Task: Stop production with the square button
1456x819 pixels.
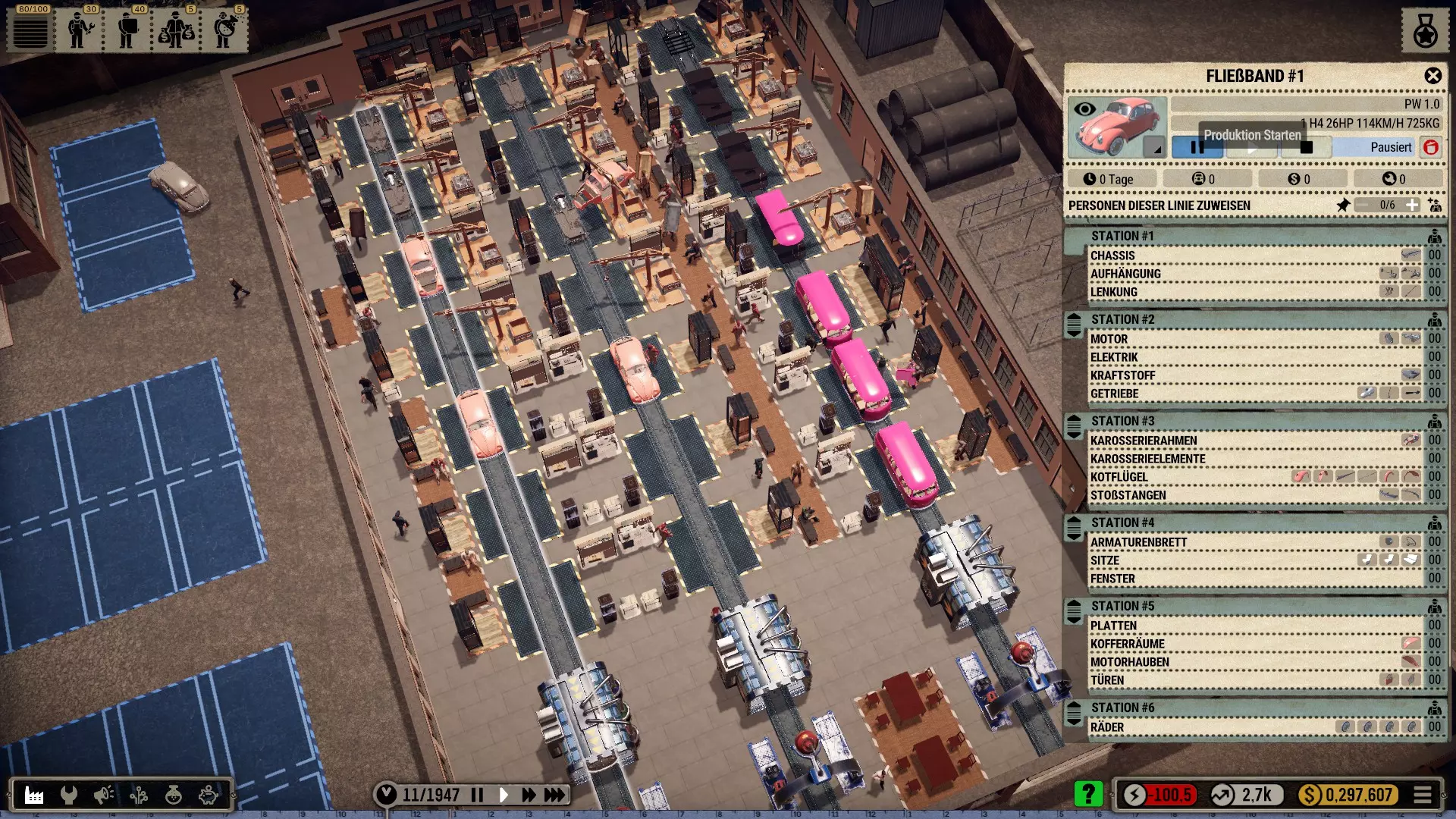Action: [x=1306, y=147]
